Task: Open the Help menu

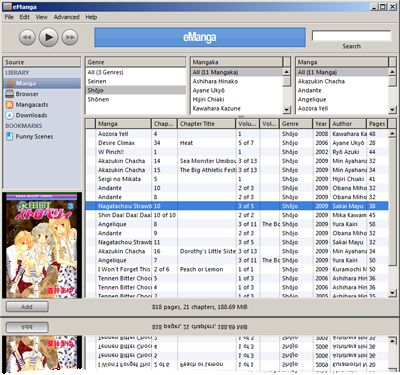Action: click(x=91, y=17)
